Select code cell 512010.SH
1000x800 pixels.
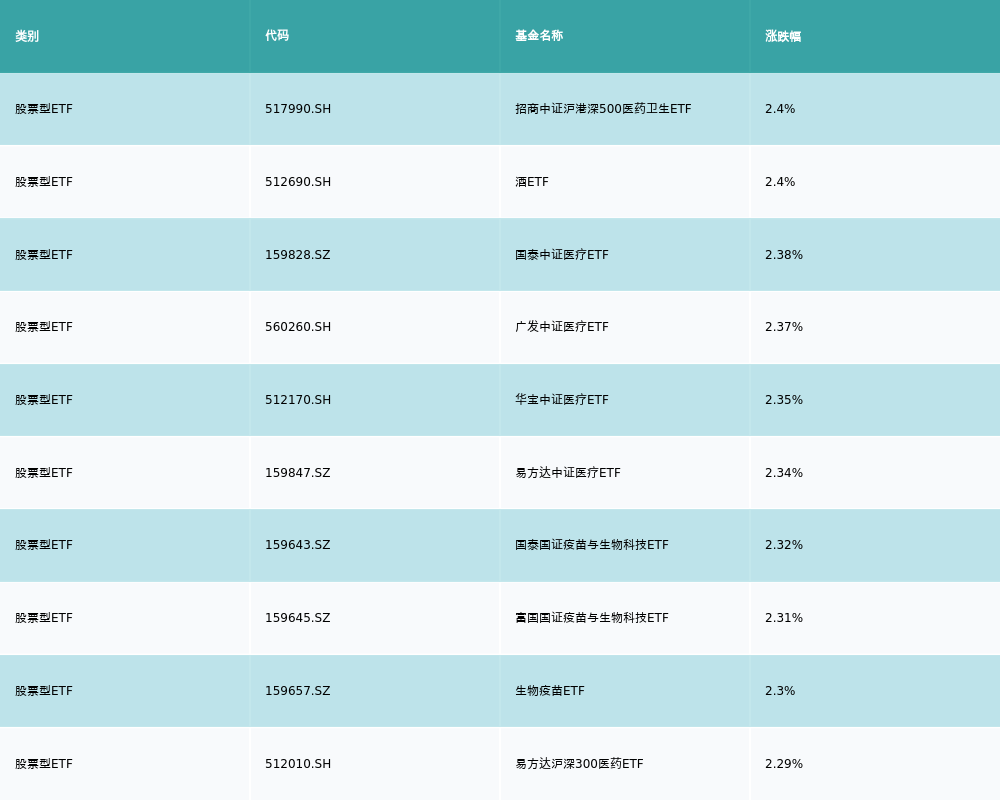pyautogui.click(x=298, y=764)
